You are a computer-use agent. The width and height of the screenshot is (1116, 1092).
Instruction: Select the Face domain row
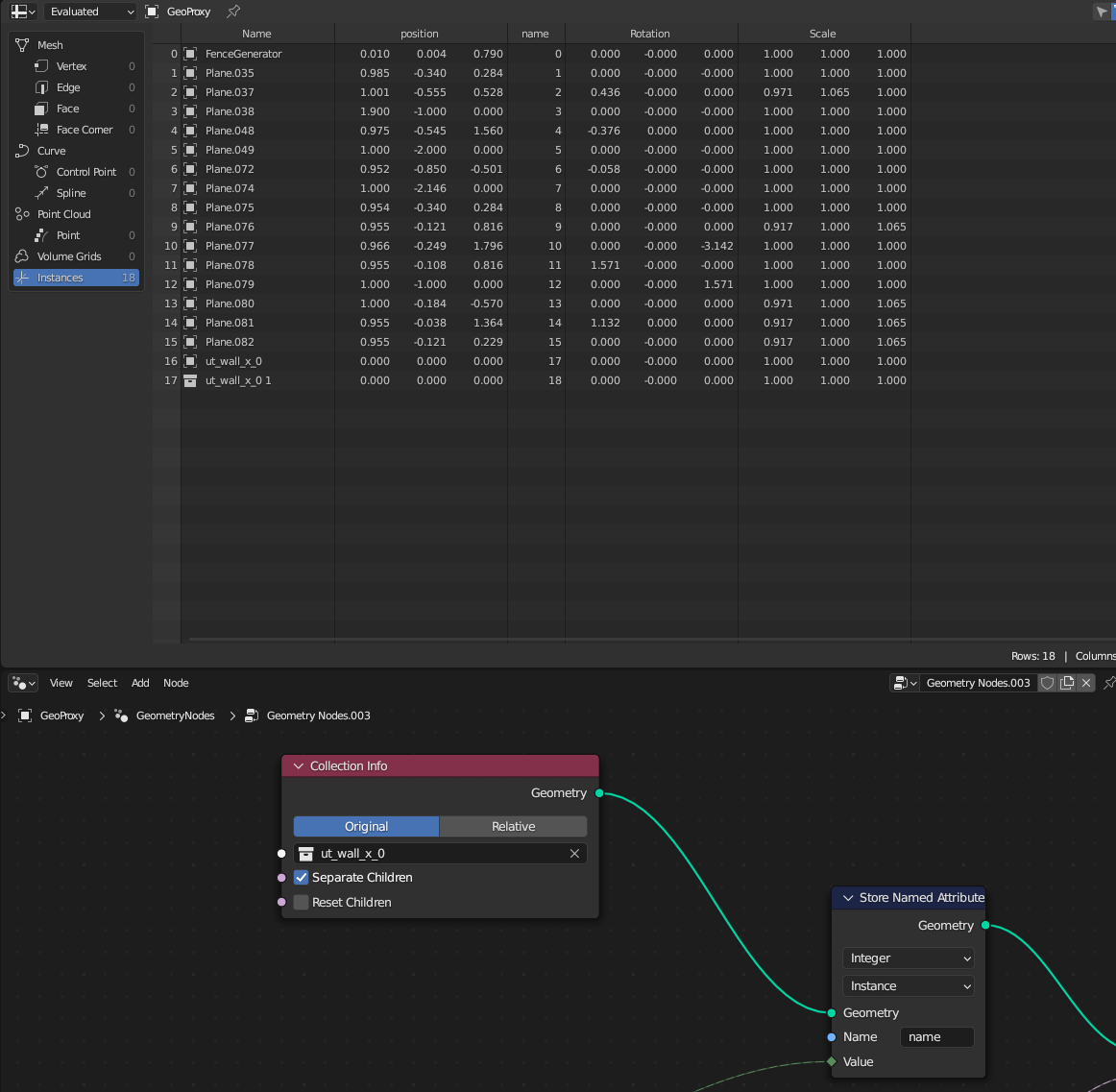(77, 109)
